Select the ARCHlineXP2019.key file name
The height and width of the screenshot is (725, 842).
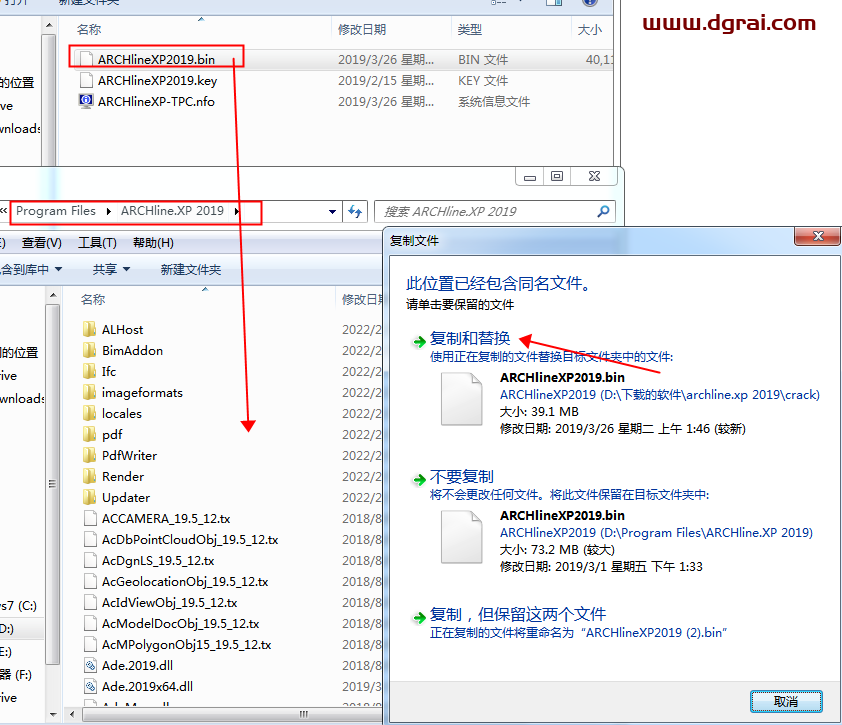click(x=157, y=81)
